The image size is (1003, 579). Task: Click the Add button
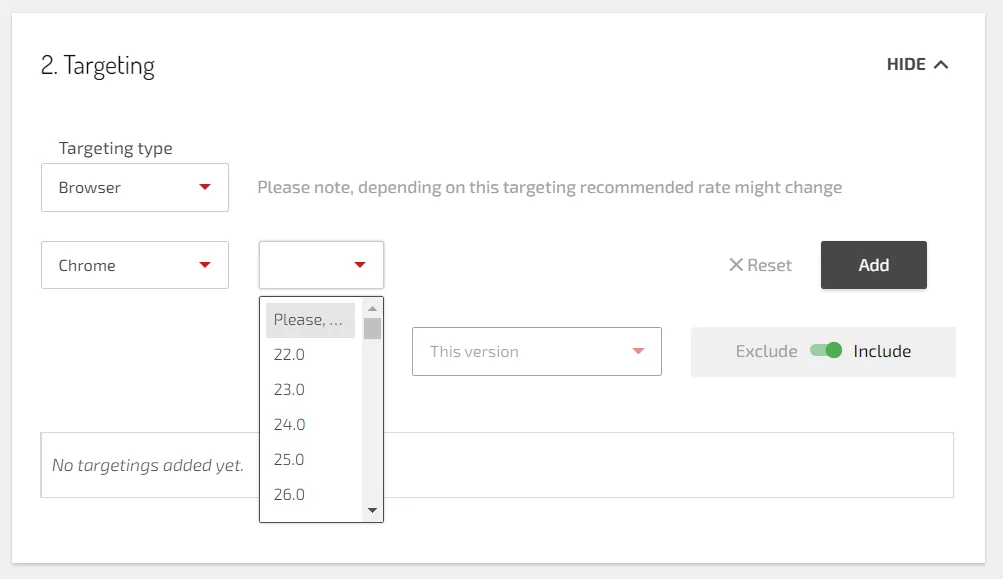[x=873, y=265]
